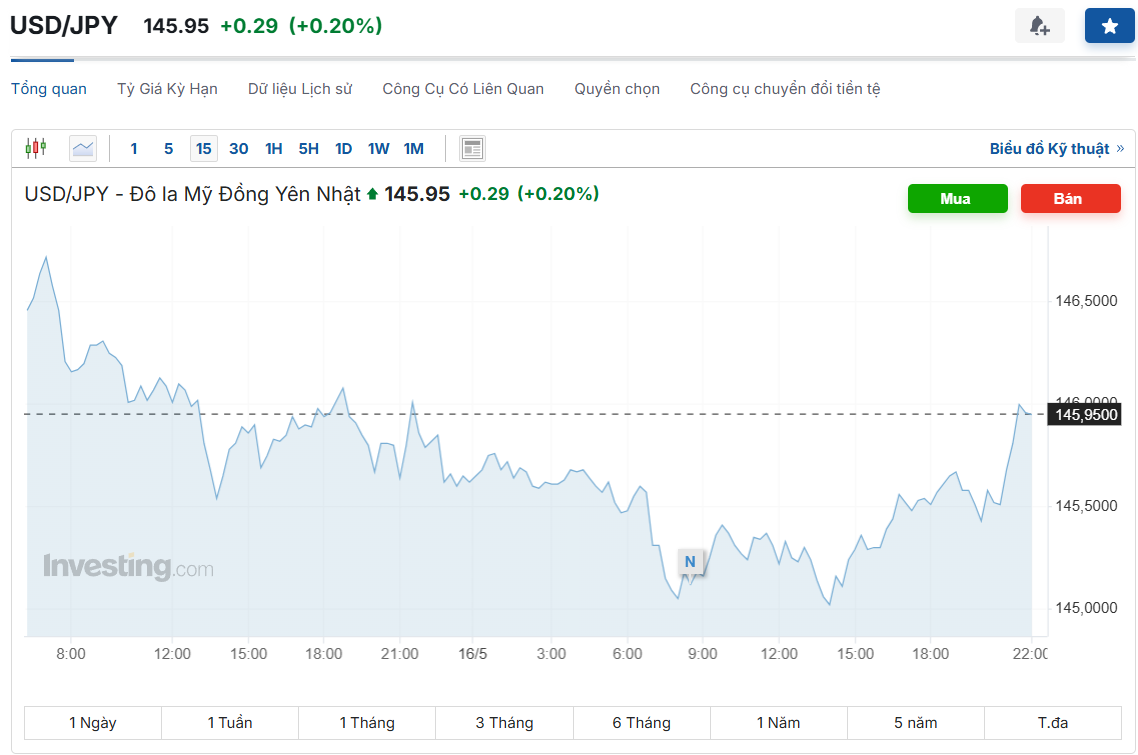The height and width of the screenshot is (755, 1138).
Task: Switch chart interval to 1D
Action: click(x=343, y=149)
